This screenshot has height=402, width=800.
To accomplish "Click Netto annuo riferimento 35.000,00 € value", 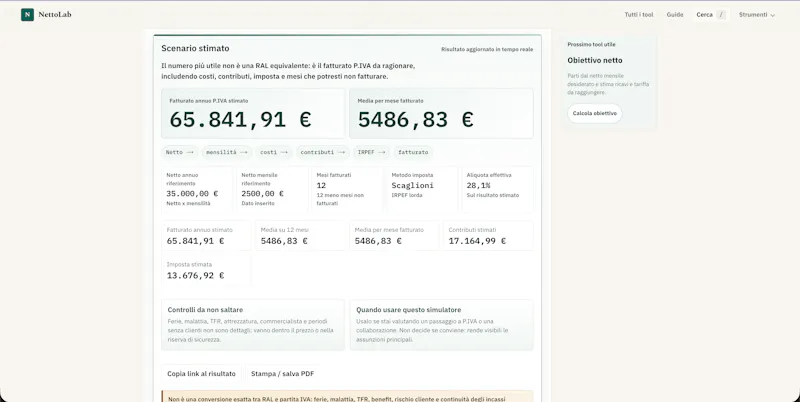I will [192, 194].
